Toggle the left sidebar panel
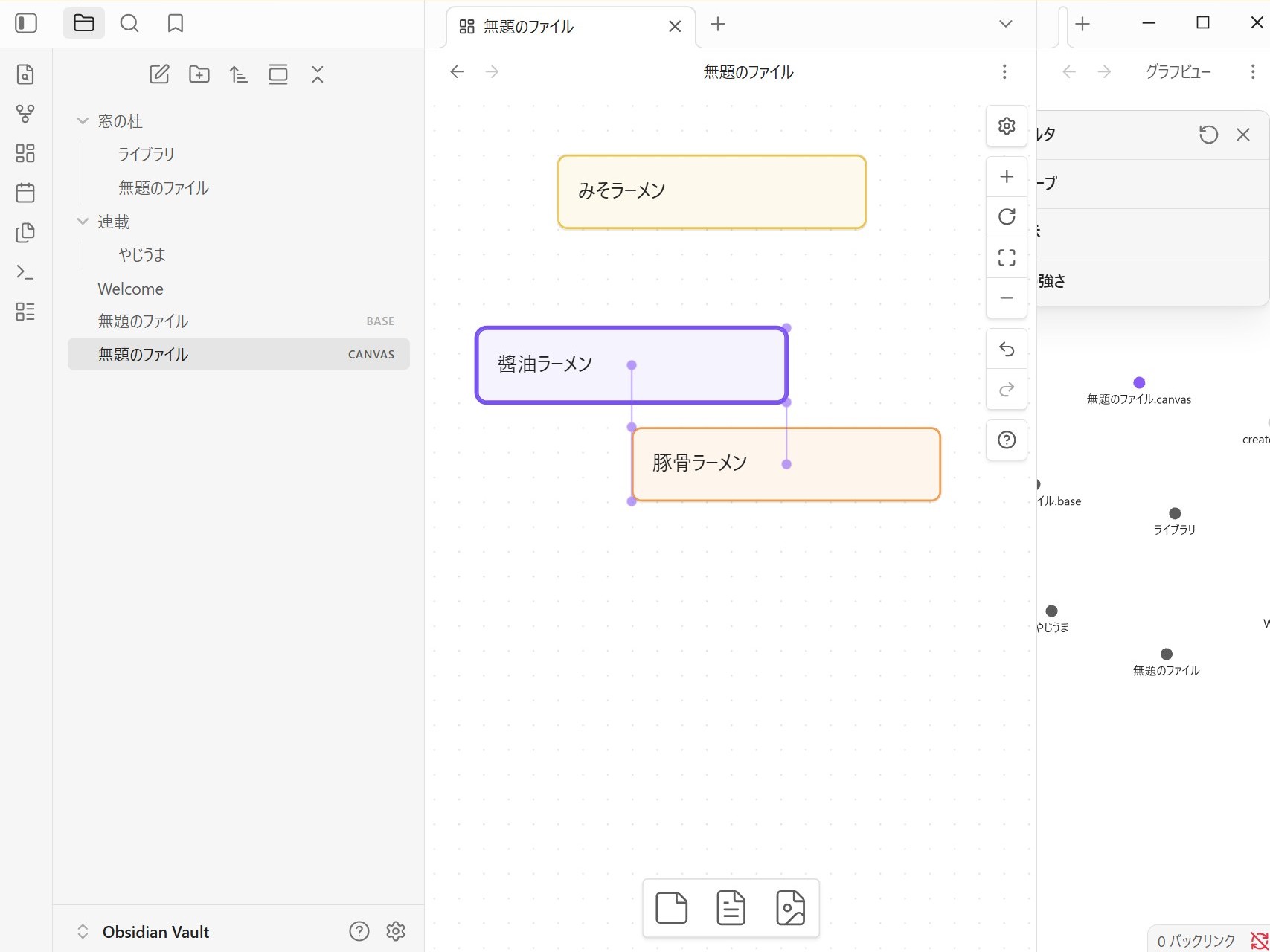 coord(26,23)
